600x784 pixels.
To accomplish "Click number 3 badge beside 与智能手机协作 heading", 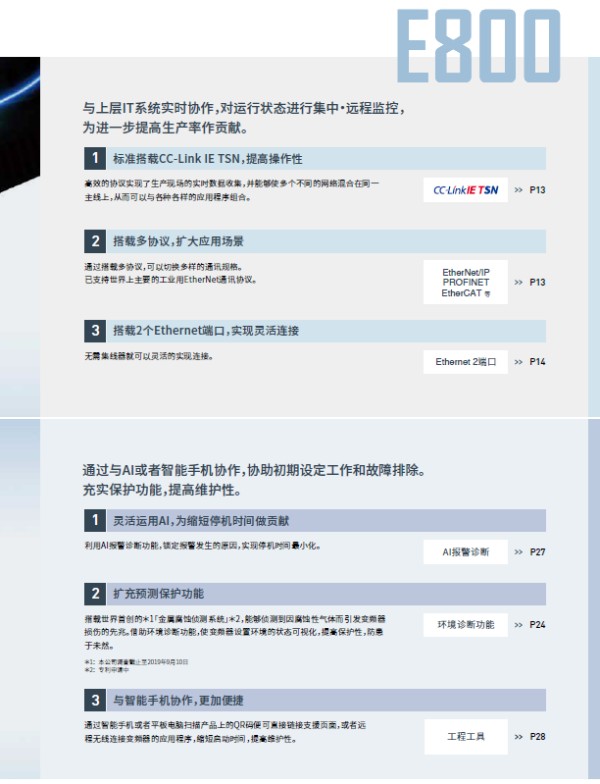I will [x=94, y=700].
